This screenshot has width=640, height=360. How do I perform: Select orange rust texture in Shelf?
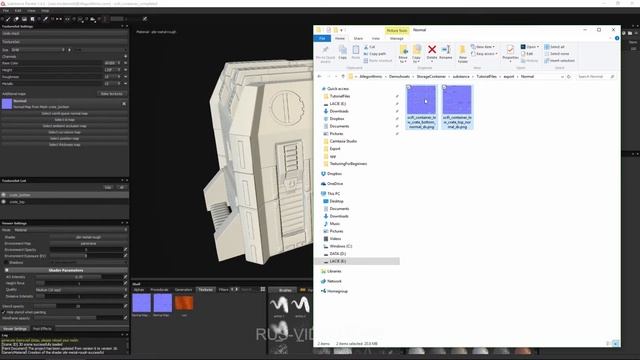click(184, 303)
